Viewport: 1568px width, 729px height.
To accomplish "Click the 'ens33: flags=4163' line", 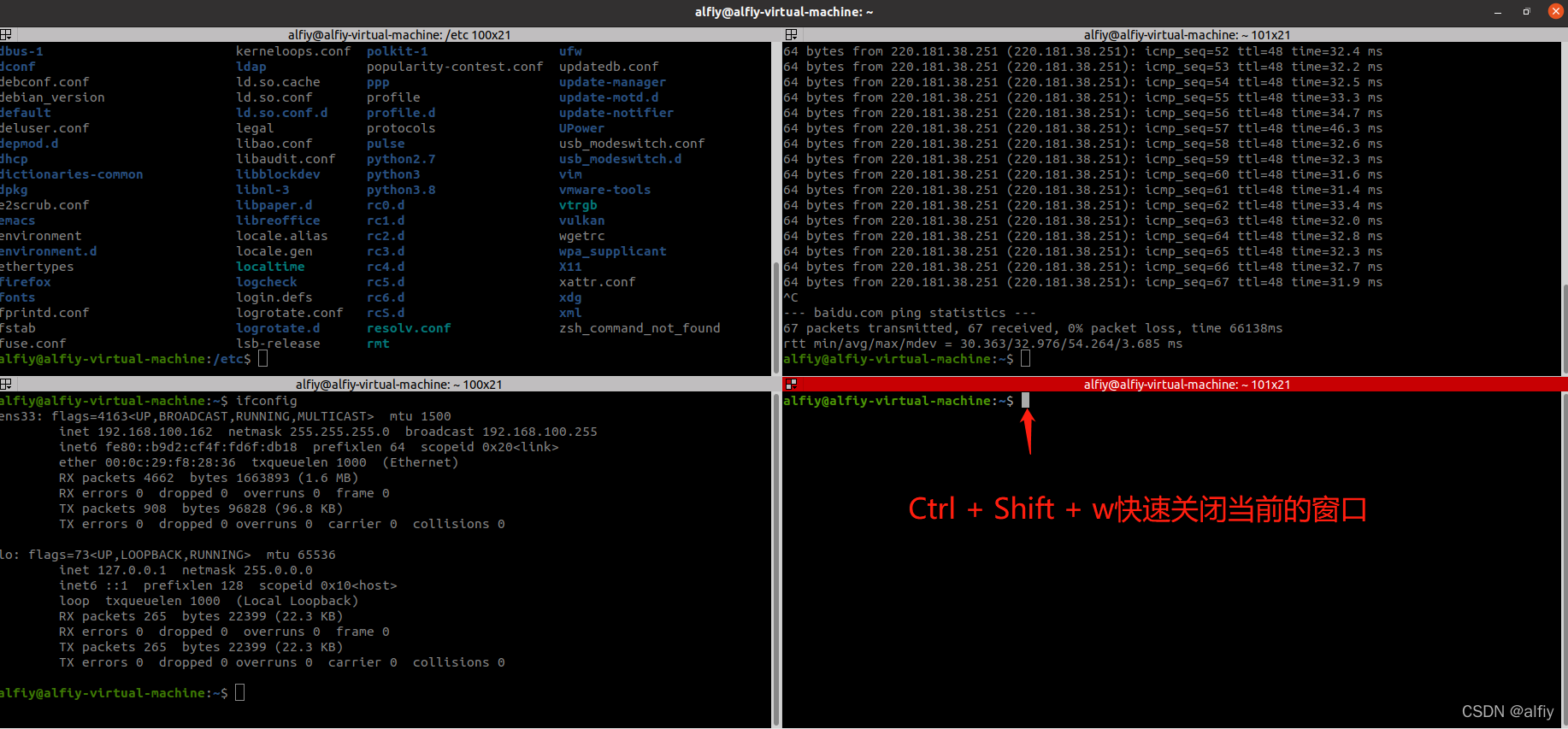I will coord(226,416).
